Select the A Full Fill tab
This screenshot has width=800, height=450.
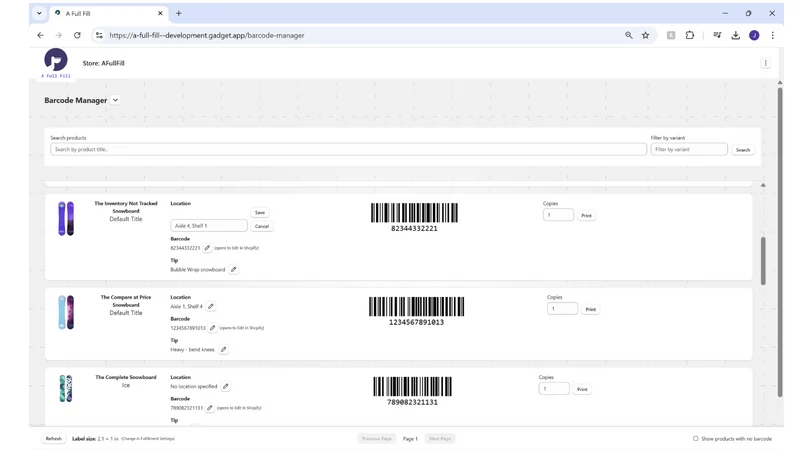point(109,13)
